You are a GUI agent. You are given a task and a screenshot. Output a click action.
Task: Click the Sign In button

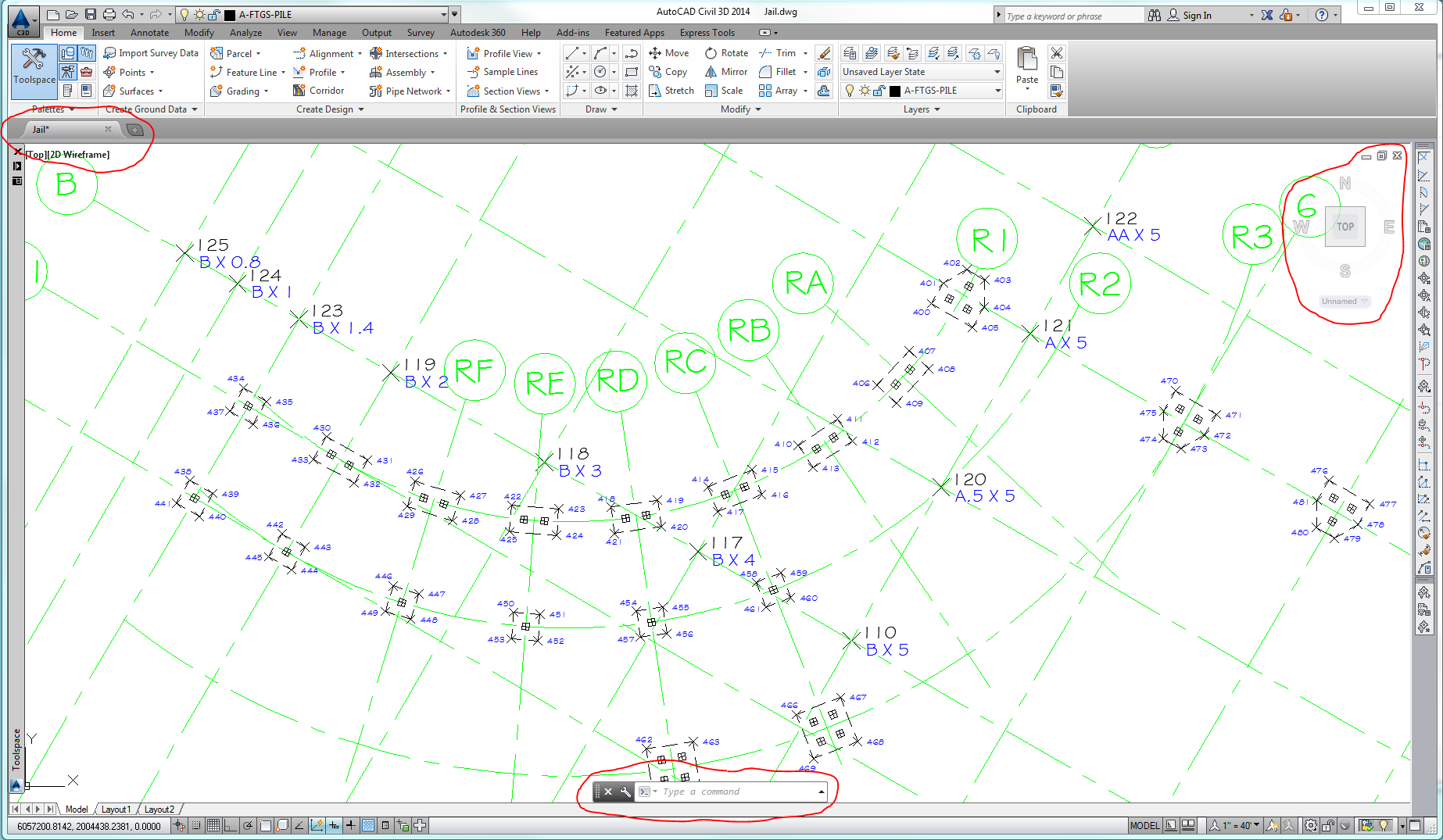[1190, 15]
